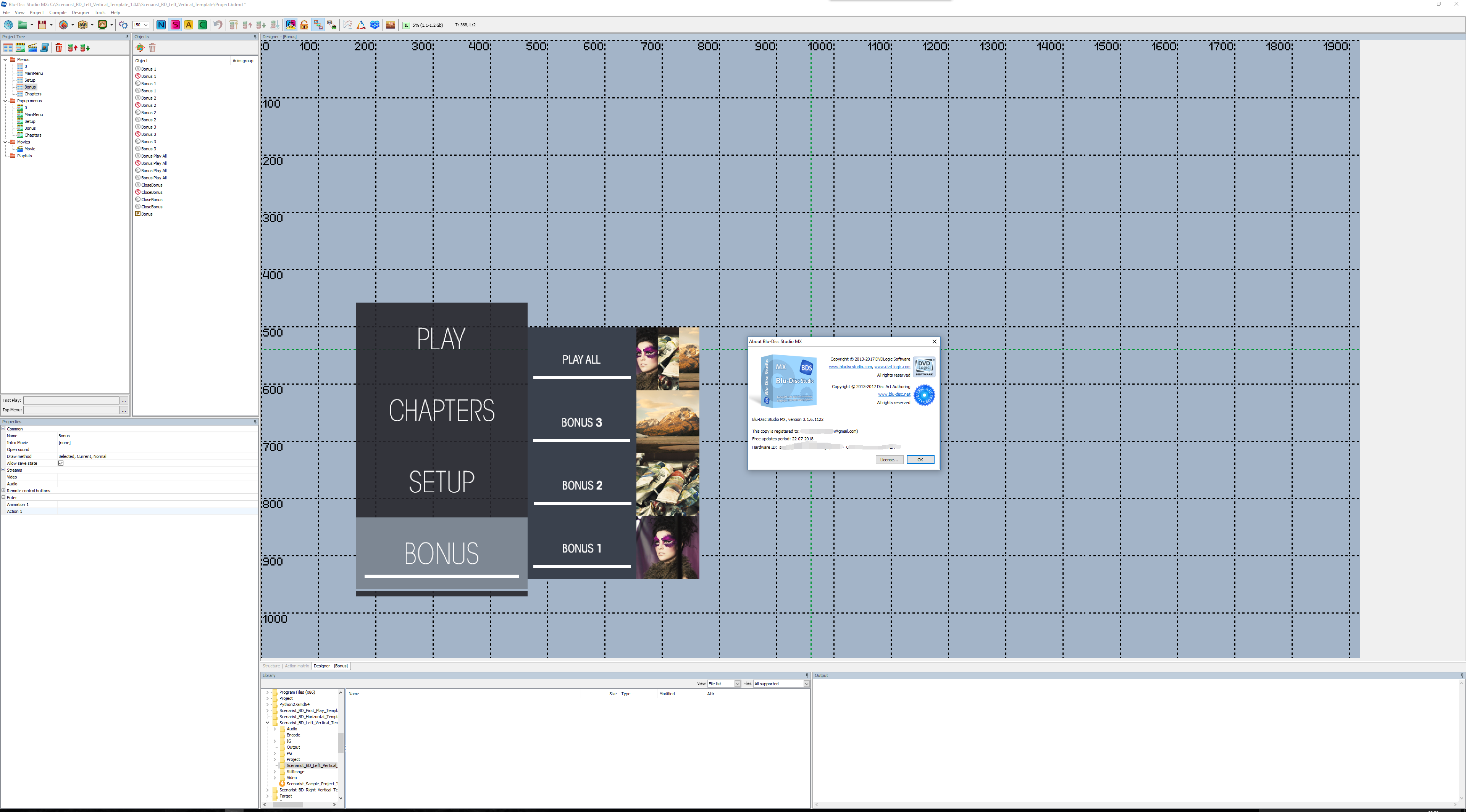Move Project Tree item down (green arrow)
Screen dimensions: 1466x812
coord(85,48)
